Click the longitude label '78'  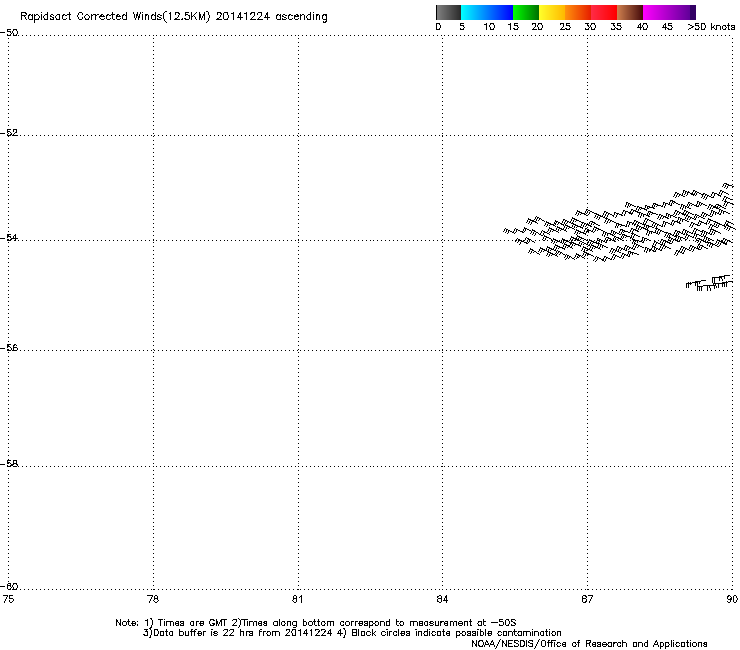coord(153,599)
